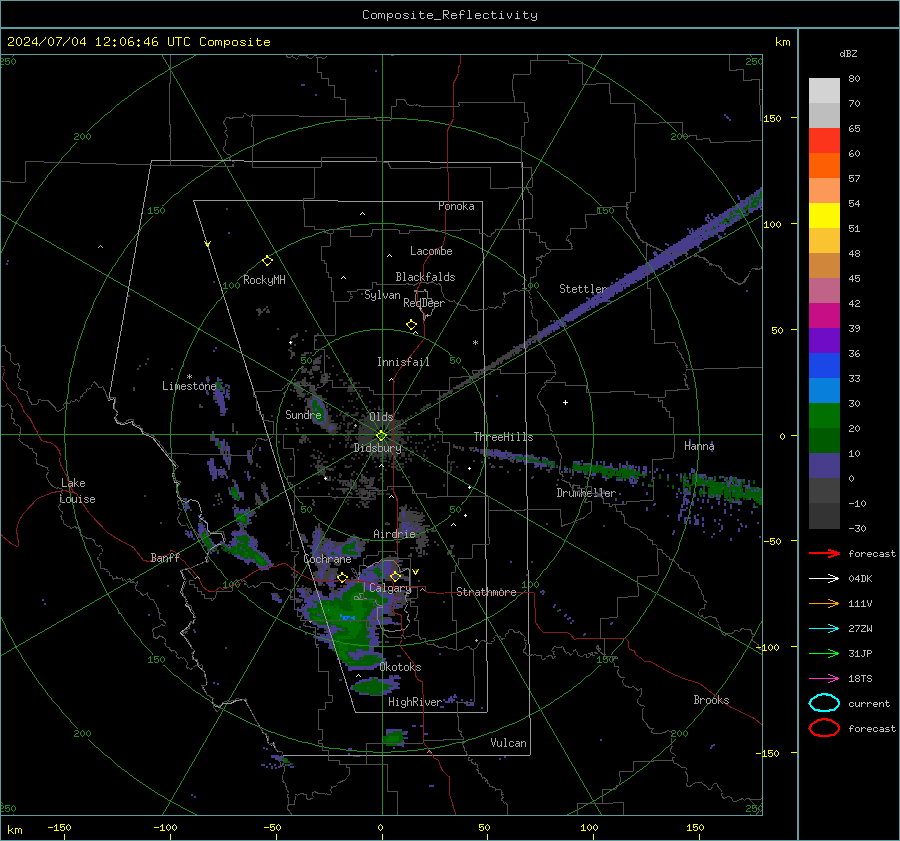Click the light gray 70-80 dBZ swatch

tap(824, 91)
